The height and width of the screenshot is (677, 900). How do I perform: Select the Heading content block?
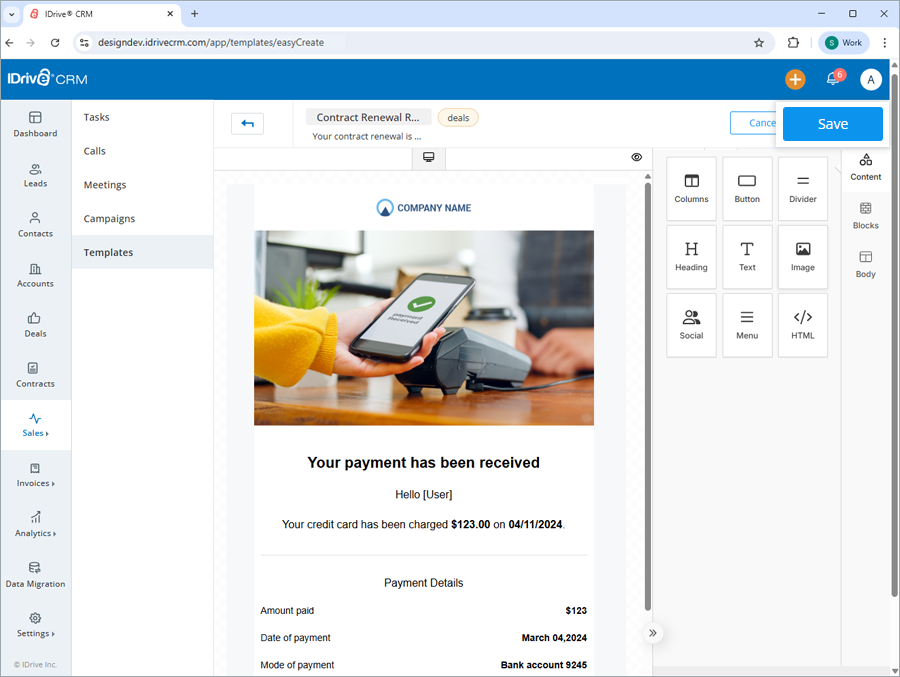click(x=691, y=256)
